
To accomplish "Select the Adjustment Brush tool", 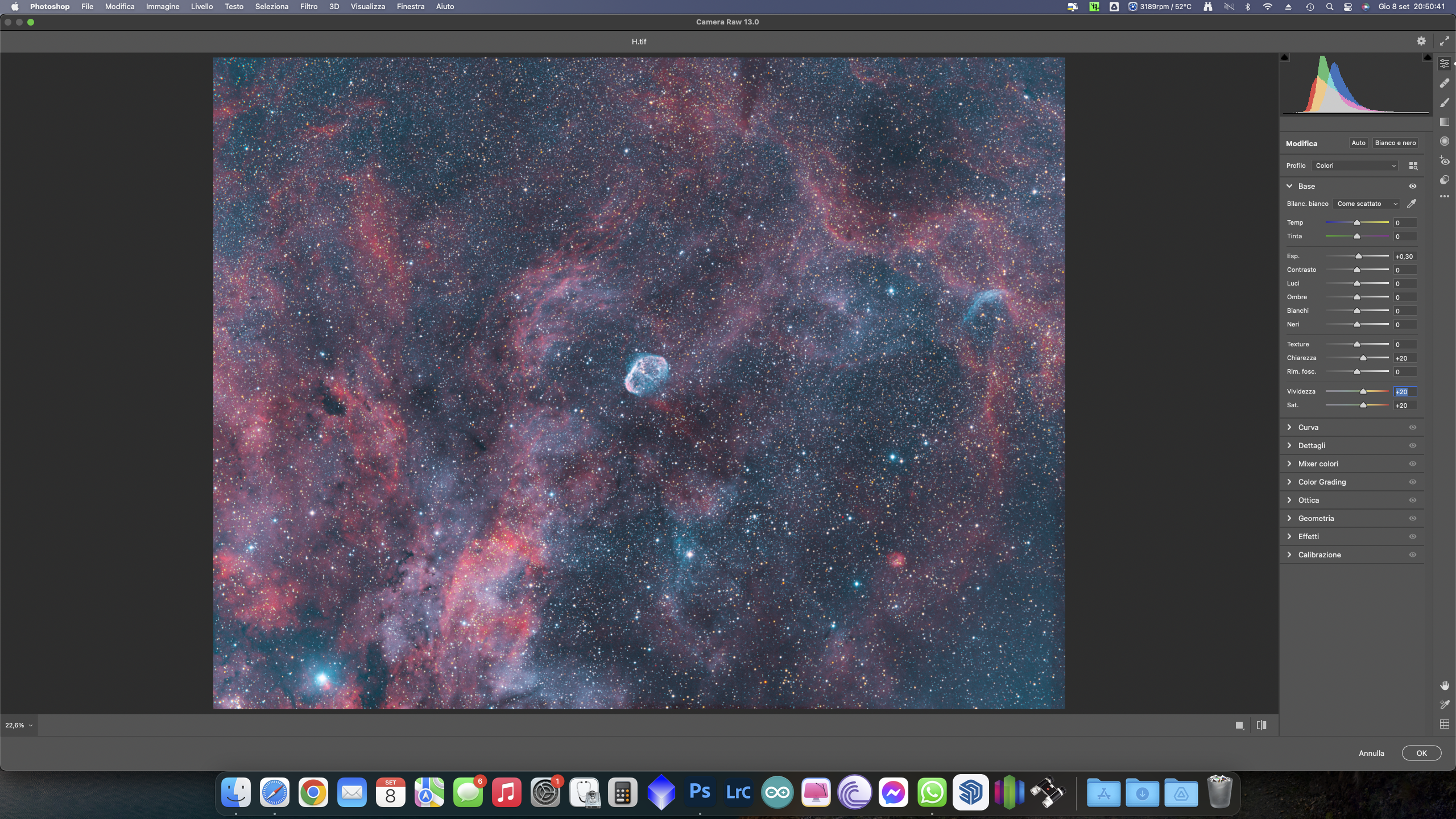I will [x=1445, y=102].
